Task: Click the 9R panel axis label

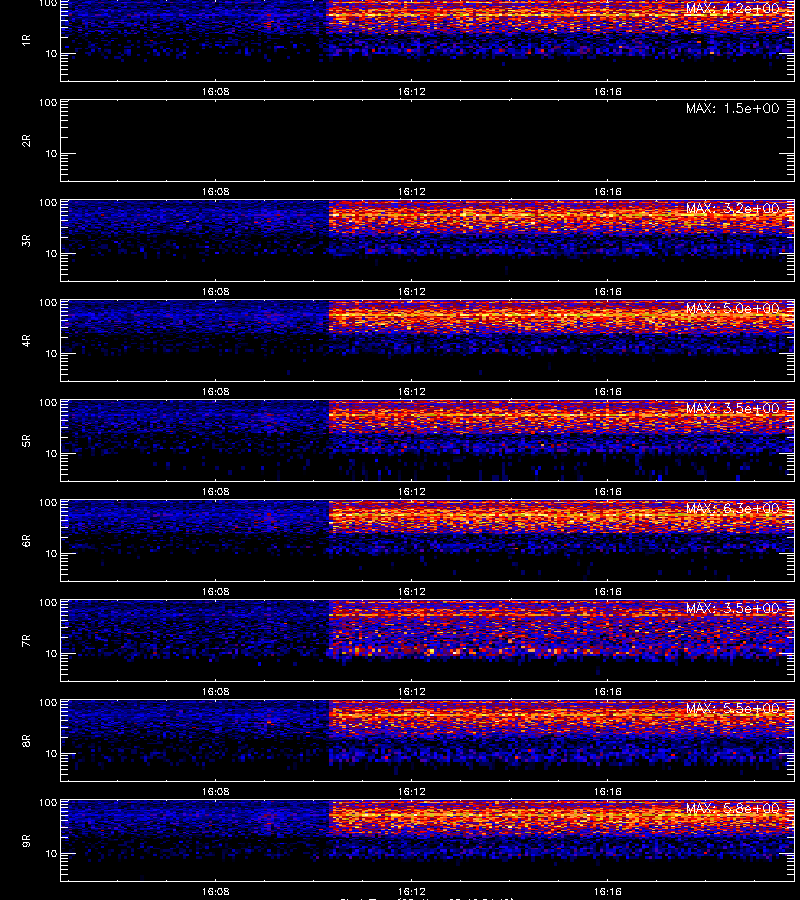Action: click(26, 840)
